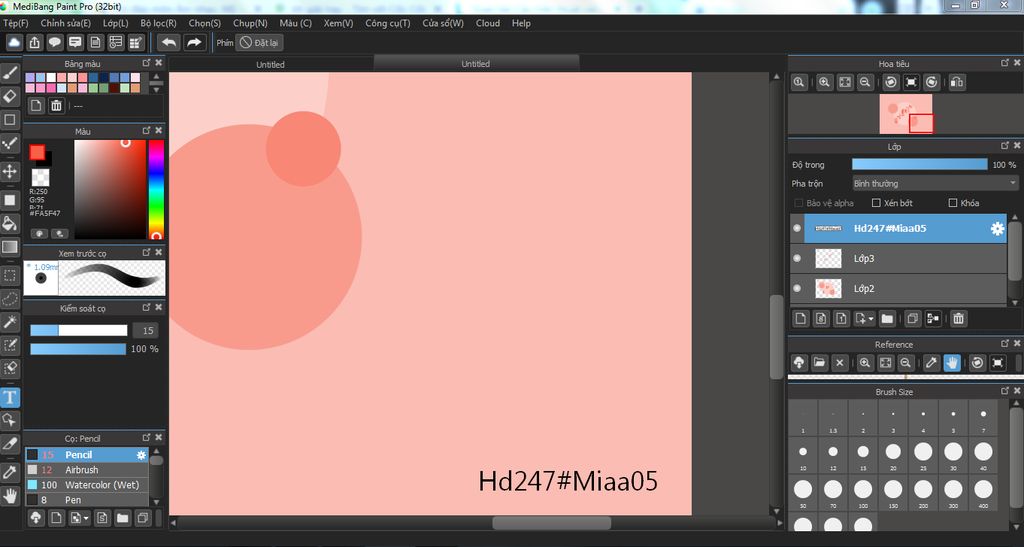Select the Lớp3 layer

point(899,258)
